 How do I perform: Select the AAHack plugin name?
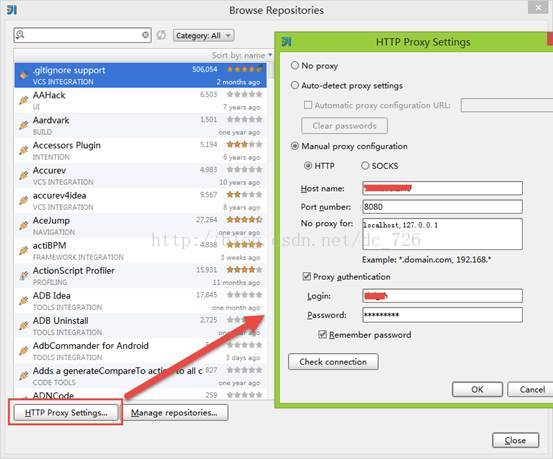click(x=49, y=95)
